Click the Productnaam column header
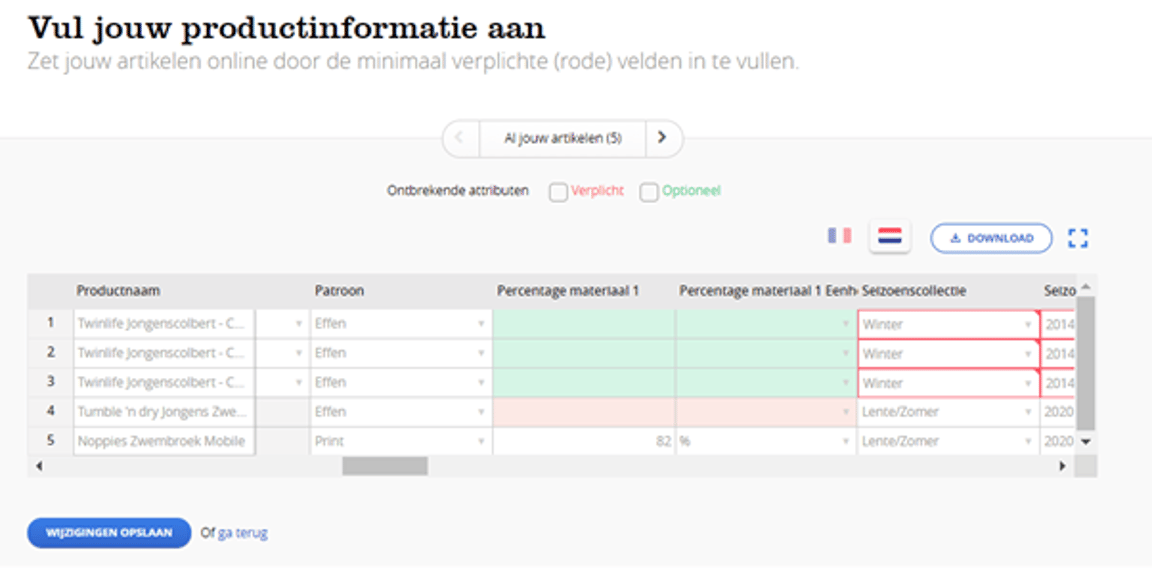The height and width of the screenshot is (581, 1152). (119, 291)
